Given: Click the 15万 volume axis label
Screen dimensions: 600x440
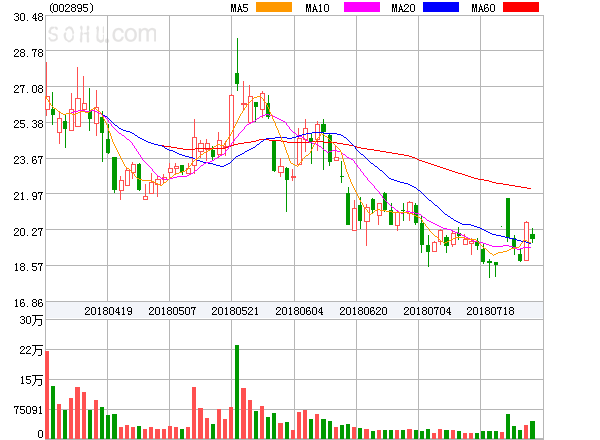Looking at the screenshot, I should [x=31, y=380].
